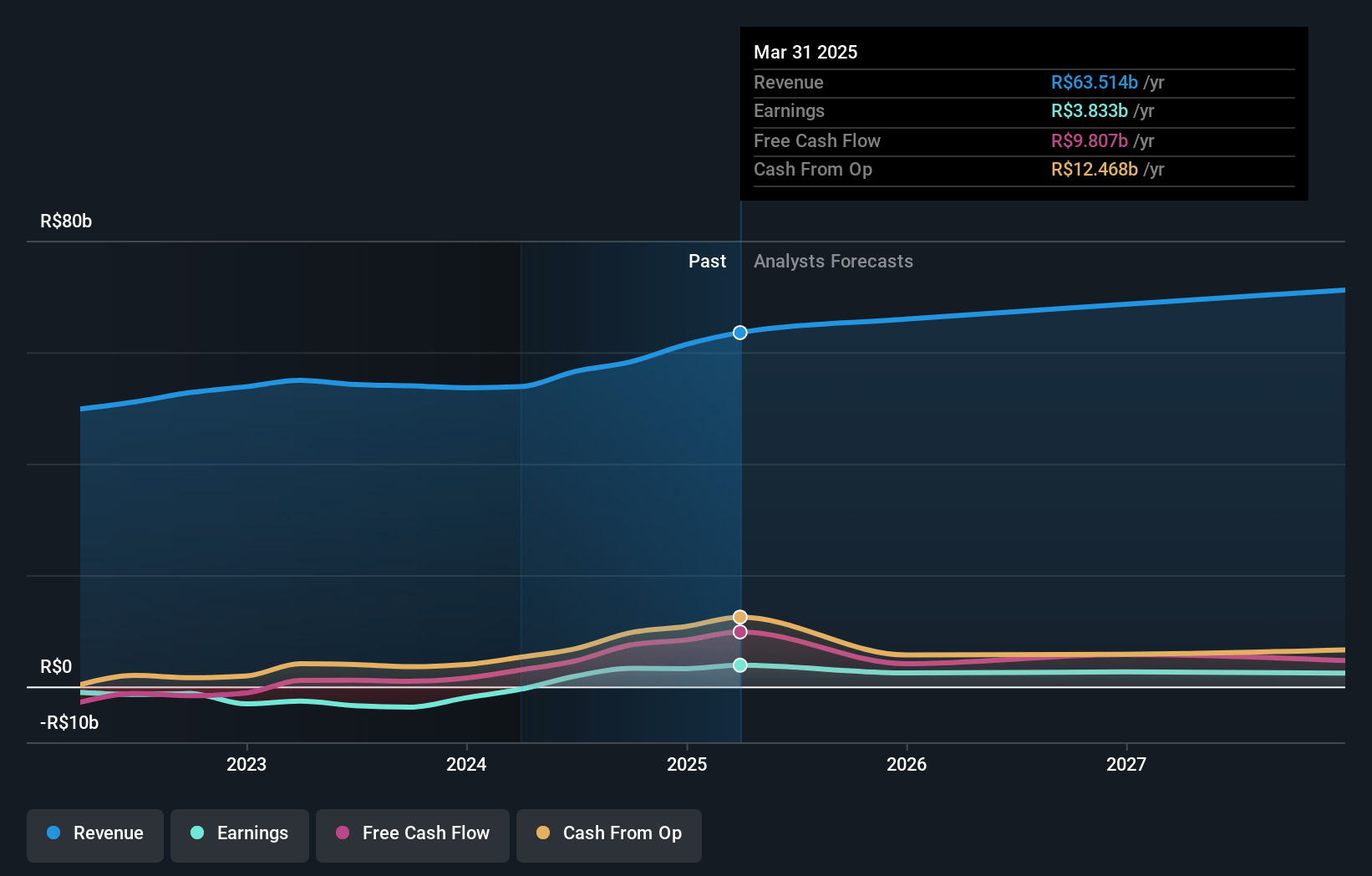Click the R$0 y-axis label
Screen dimensions: 1372x876
click(x=56, y=667)
